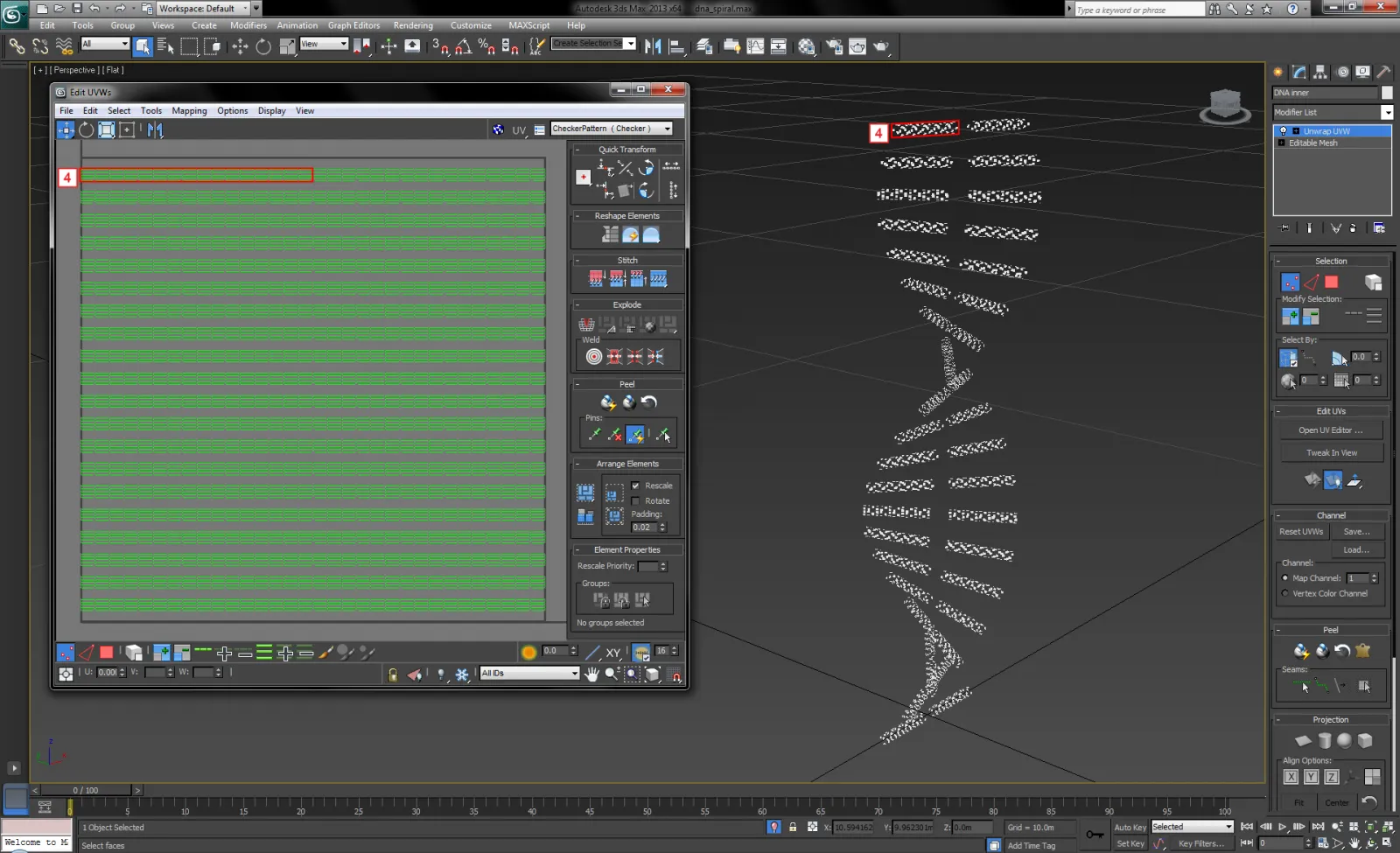Open the CheckerPattern texture dropdown
This screenshot has width=1400, height=853.
(x=668, y=129)
